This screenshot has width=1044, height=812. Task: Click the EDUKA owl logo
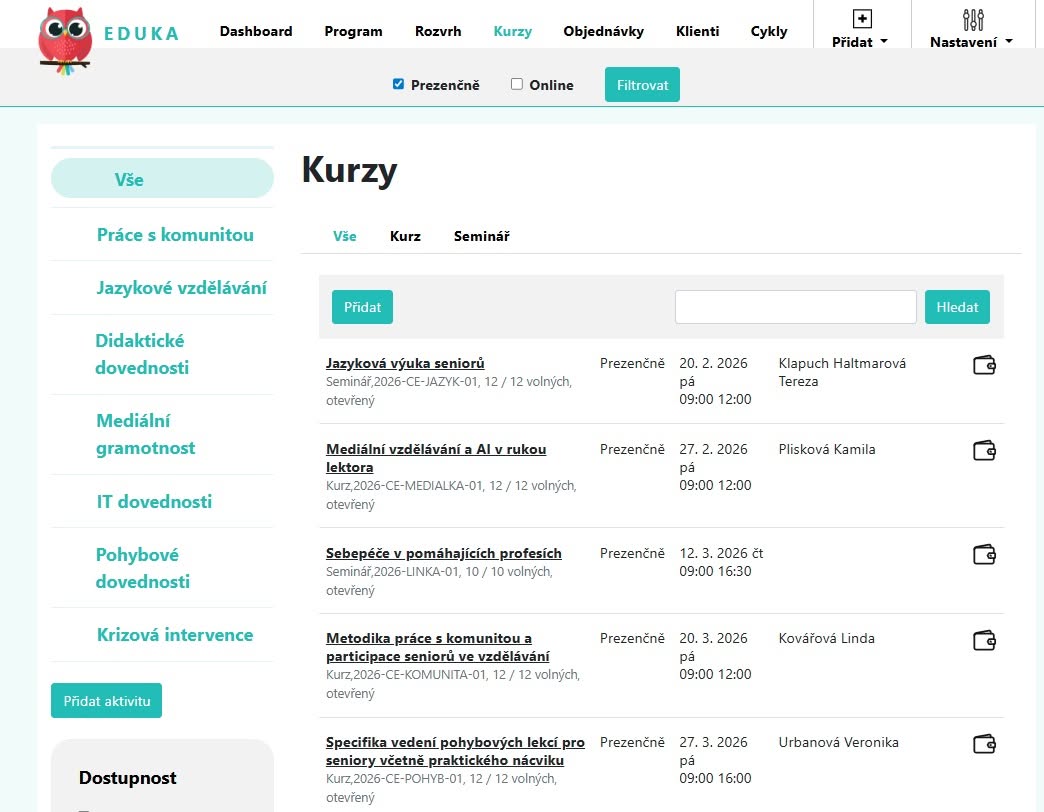click(65, 41)
